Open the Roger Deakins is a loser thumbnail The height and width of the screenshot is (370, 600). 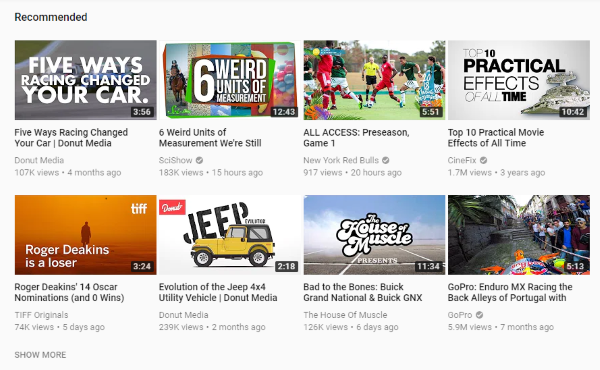pyautogui.click(x=86, y=235)
